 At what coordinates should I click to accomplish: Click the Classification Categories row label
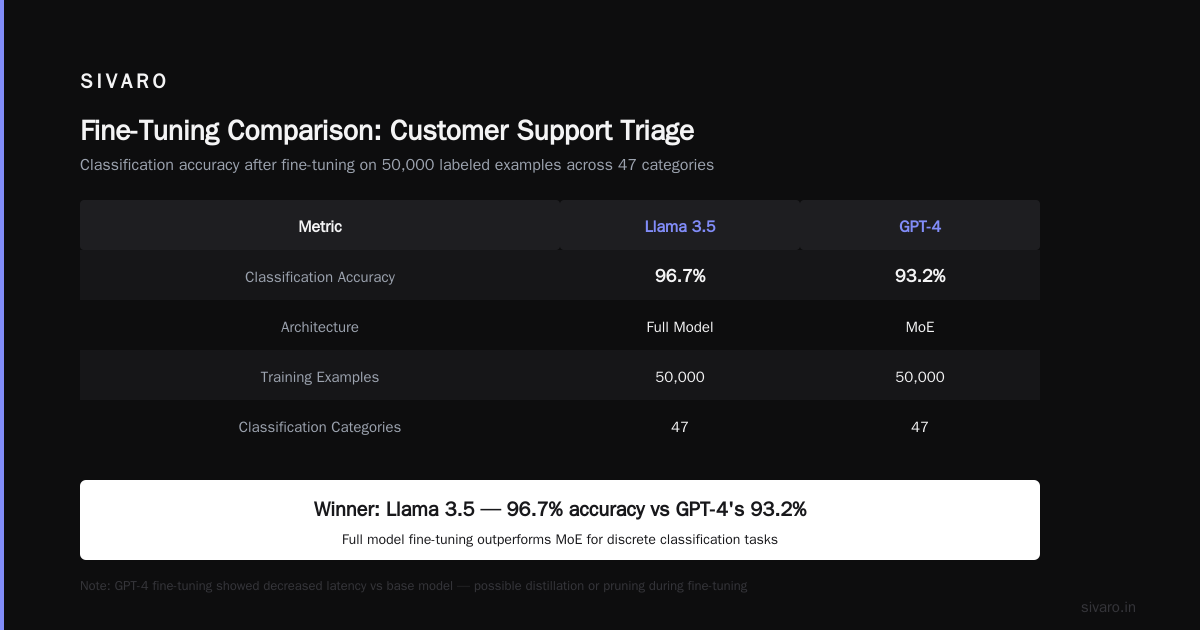(x=320, y=427)
